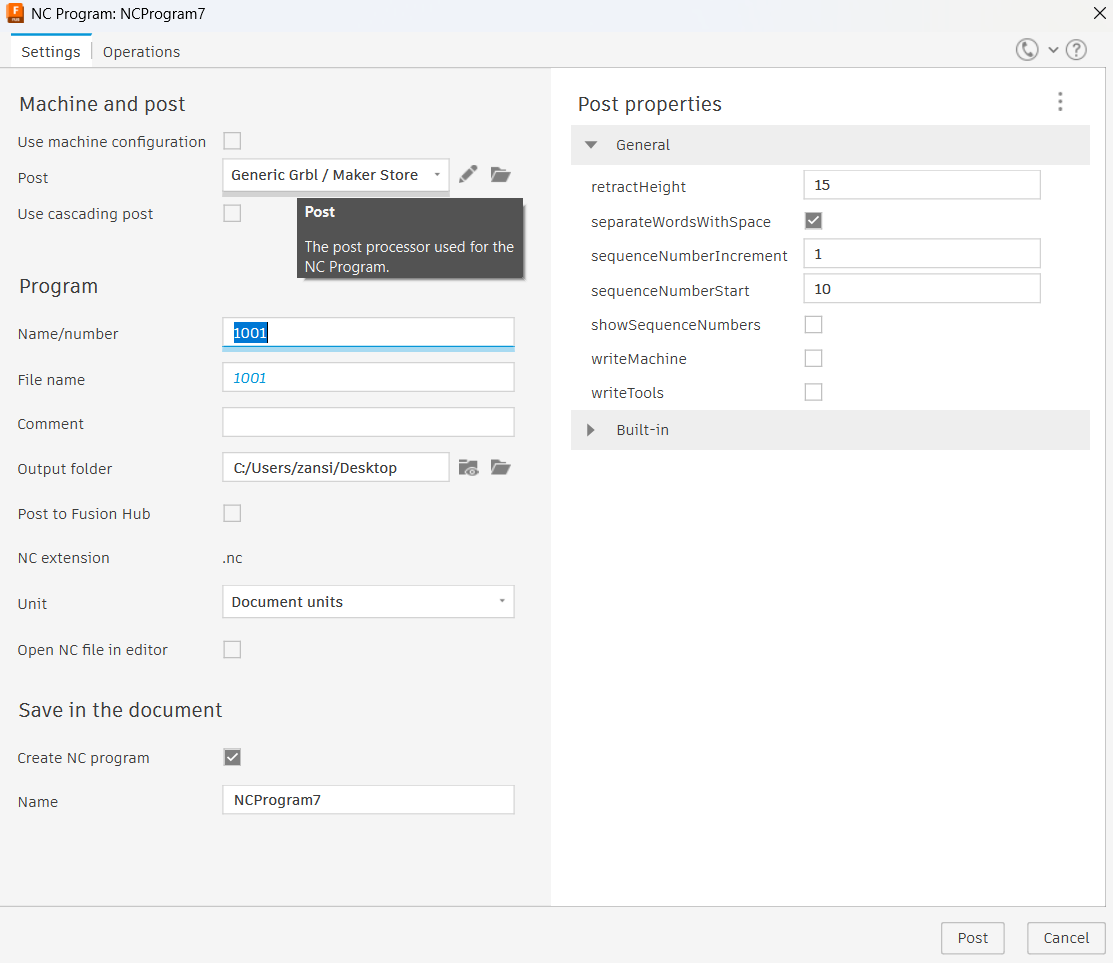Click the .nc extension text
This screenshot has width=1113, height=963.
point(232,558)
